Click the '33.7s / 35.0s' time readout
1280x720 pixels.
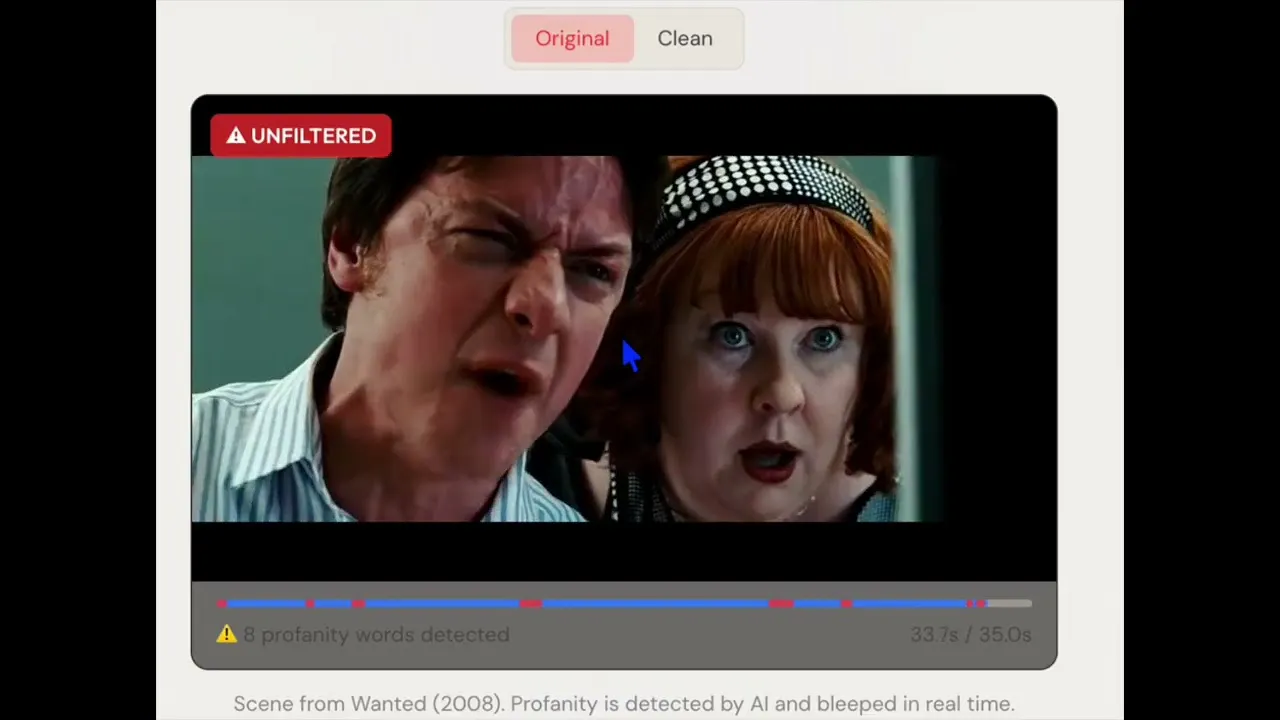tap(970, 634)
